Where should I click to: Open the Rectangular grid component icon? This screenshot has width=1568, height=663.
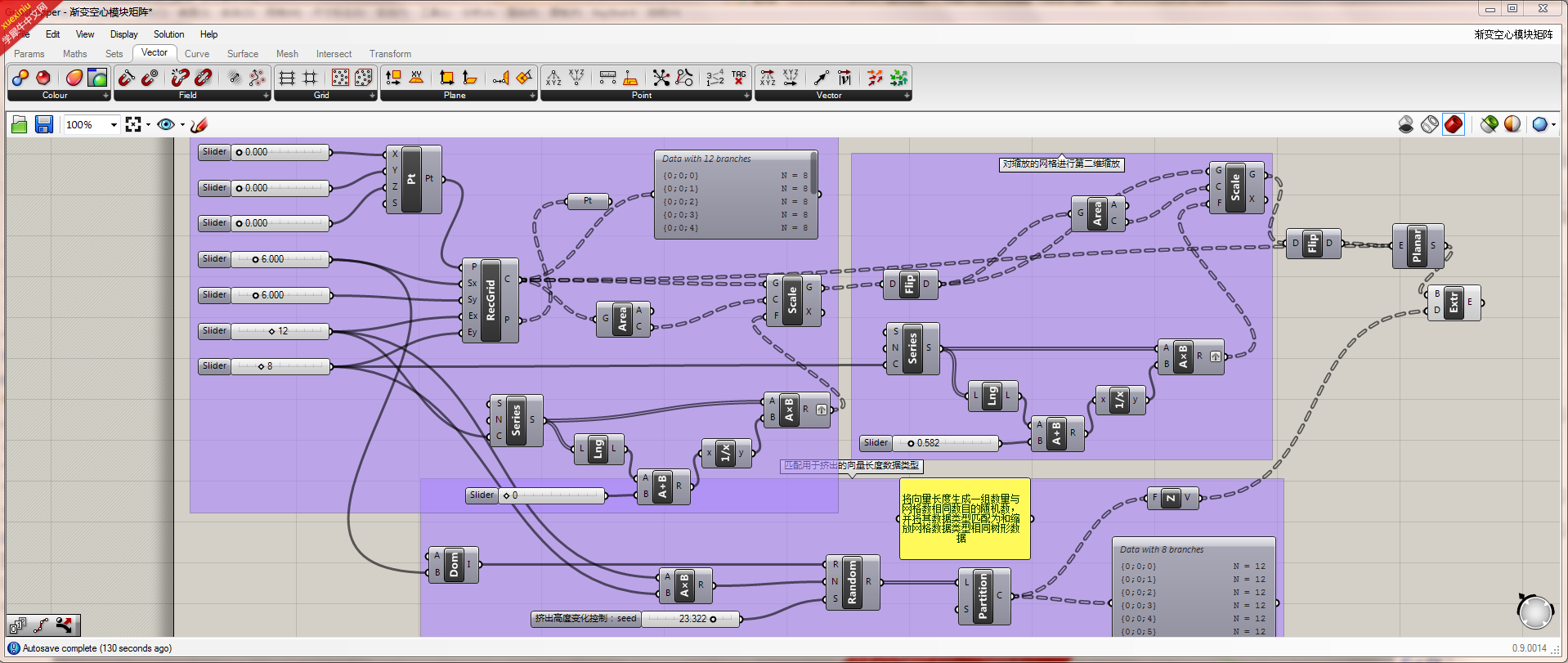287,78
